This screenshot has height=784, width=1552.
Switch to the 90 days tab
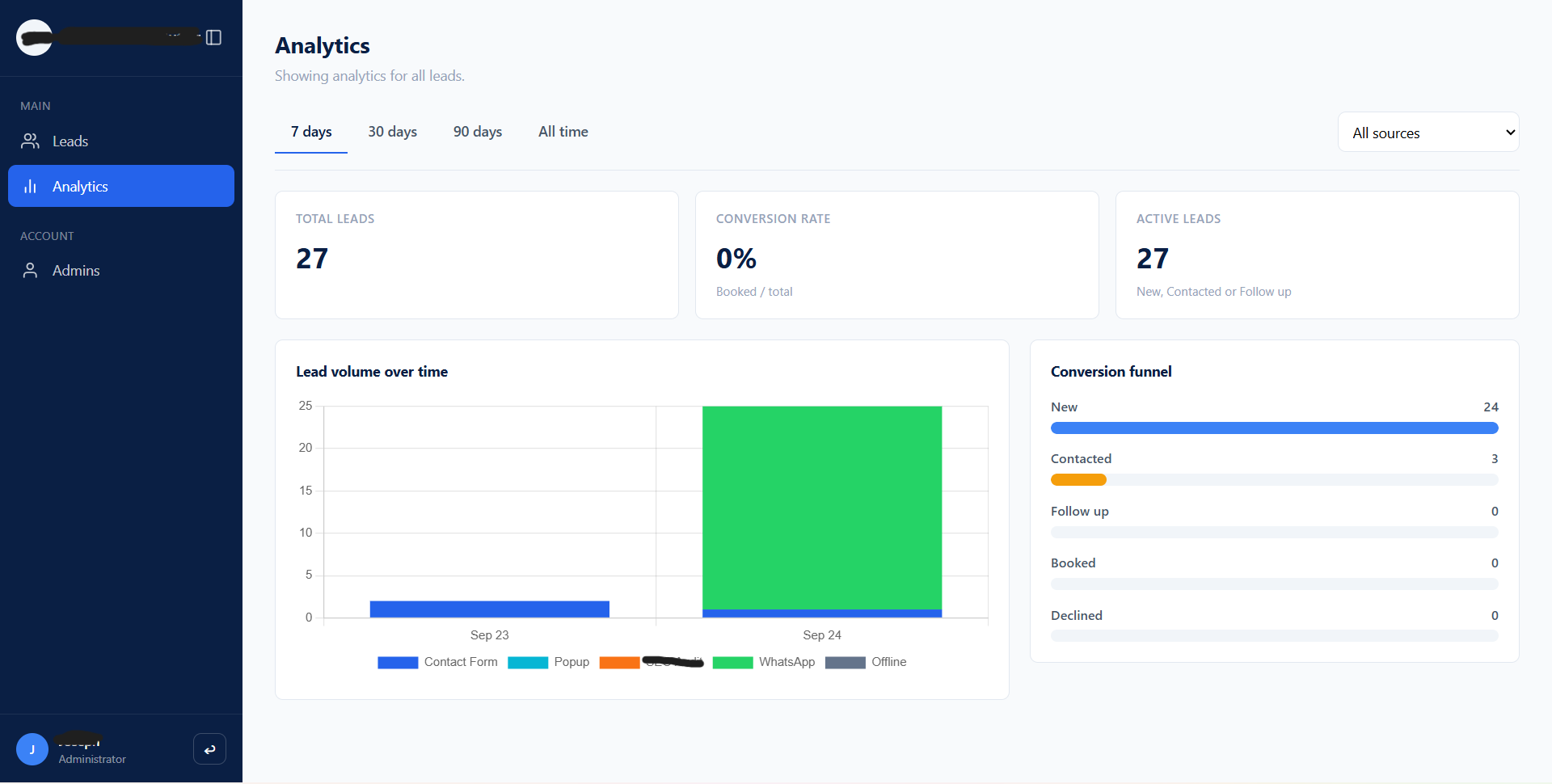[478, 132]
